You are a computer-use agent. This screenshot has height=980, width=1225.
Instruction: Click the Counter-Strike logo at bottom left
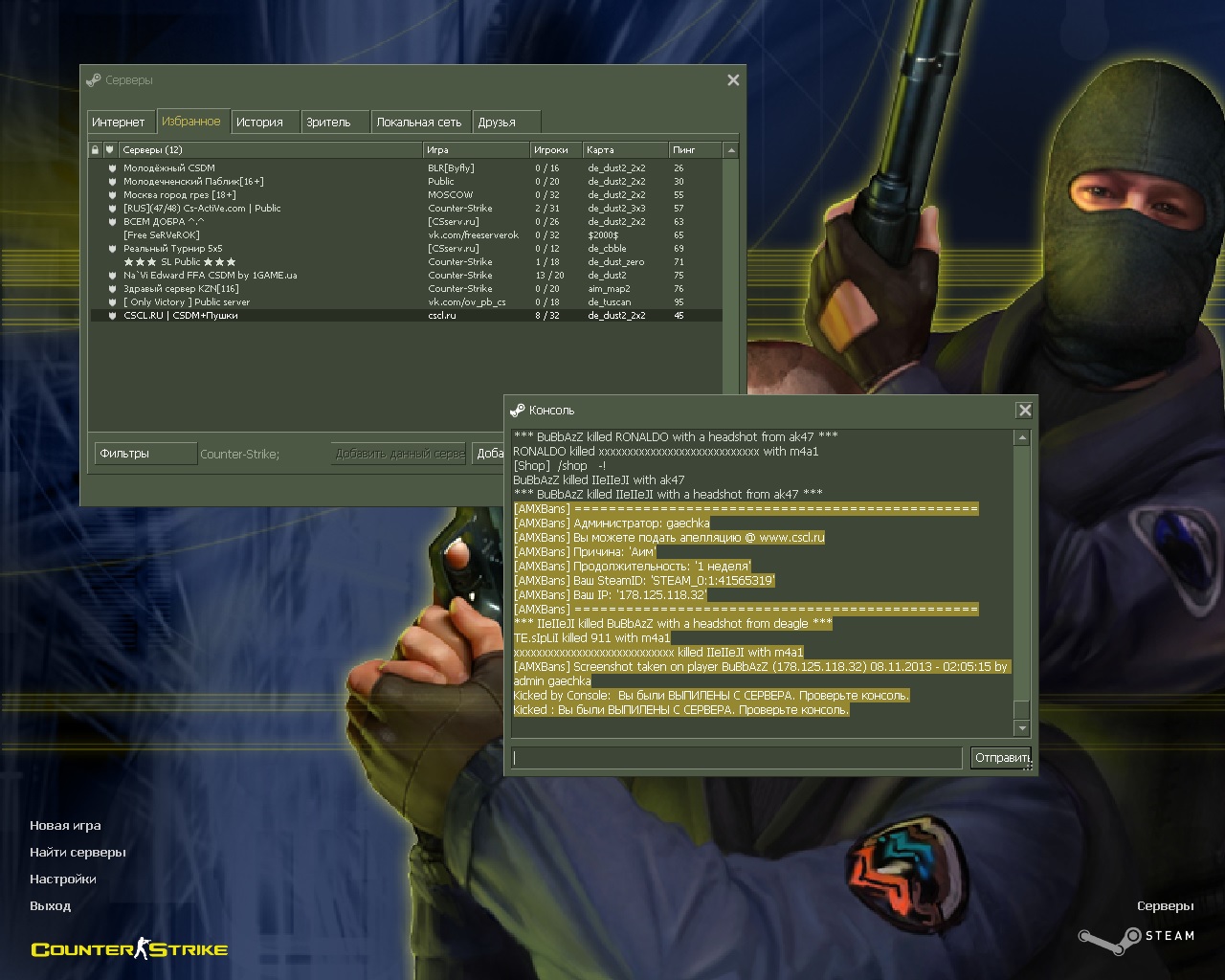click(129, 948)
